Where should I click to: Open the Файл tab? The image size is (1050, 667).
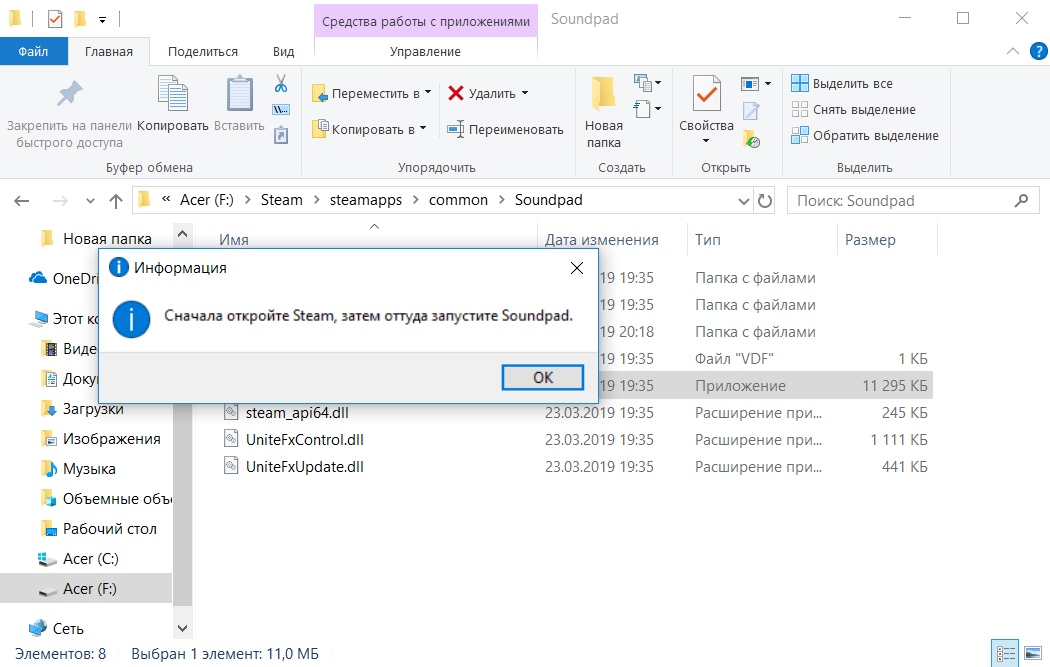(x=33, y=51)
